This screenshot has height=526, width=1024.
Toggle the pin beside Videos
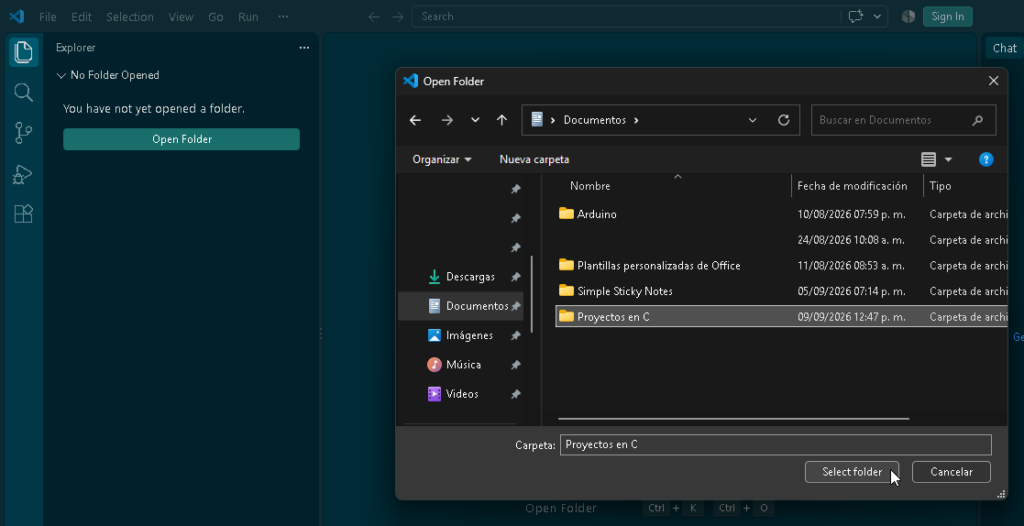click(x=515, y=395)
